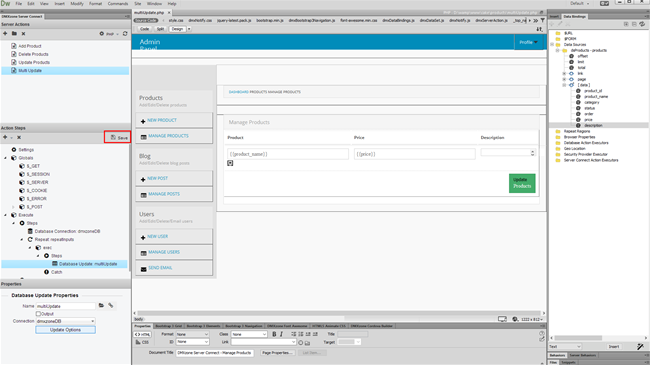Open the folder picker next to Name
The image size is (650, 365).
pos(101,306)
